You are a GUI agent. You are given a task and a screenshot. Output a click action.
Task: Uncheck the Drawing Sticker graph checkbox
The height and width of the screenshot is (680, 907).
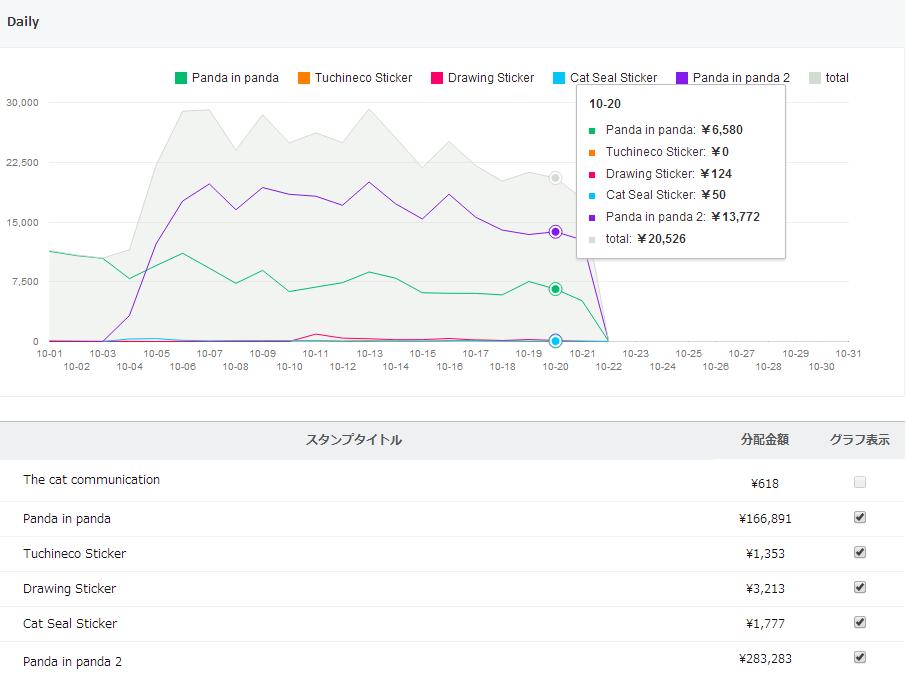(x=860, y=587)
